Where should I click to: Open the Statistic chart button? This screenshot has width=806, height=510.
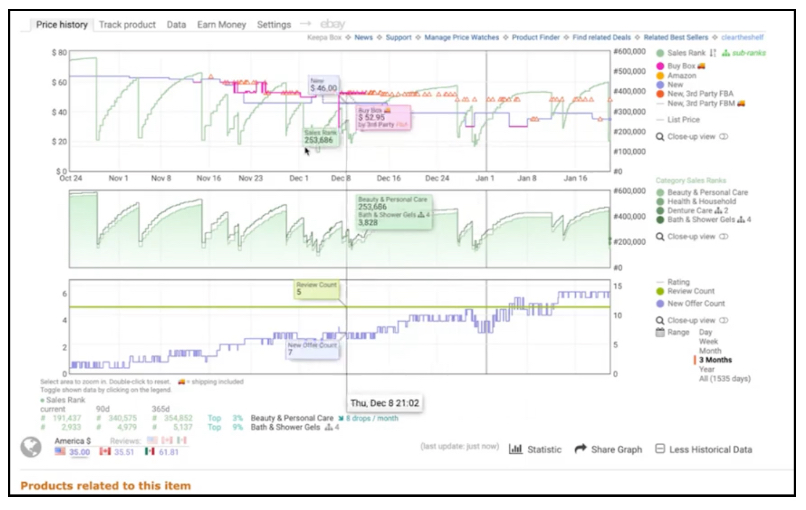[535, 449]
